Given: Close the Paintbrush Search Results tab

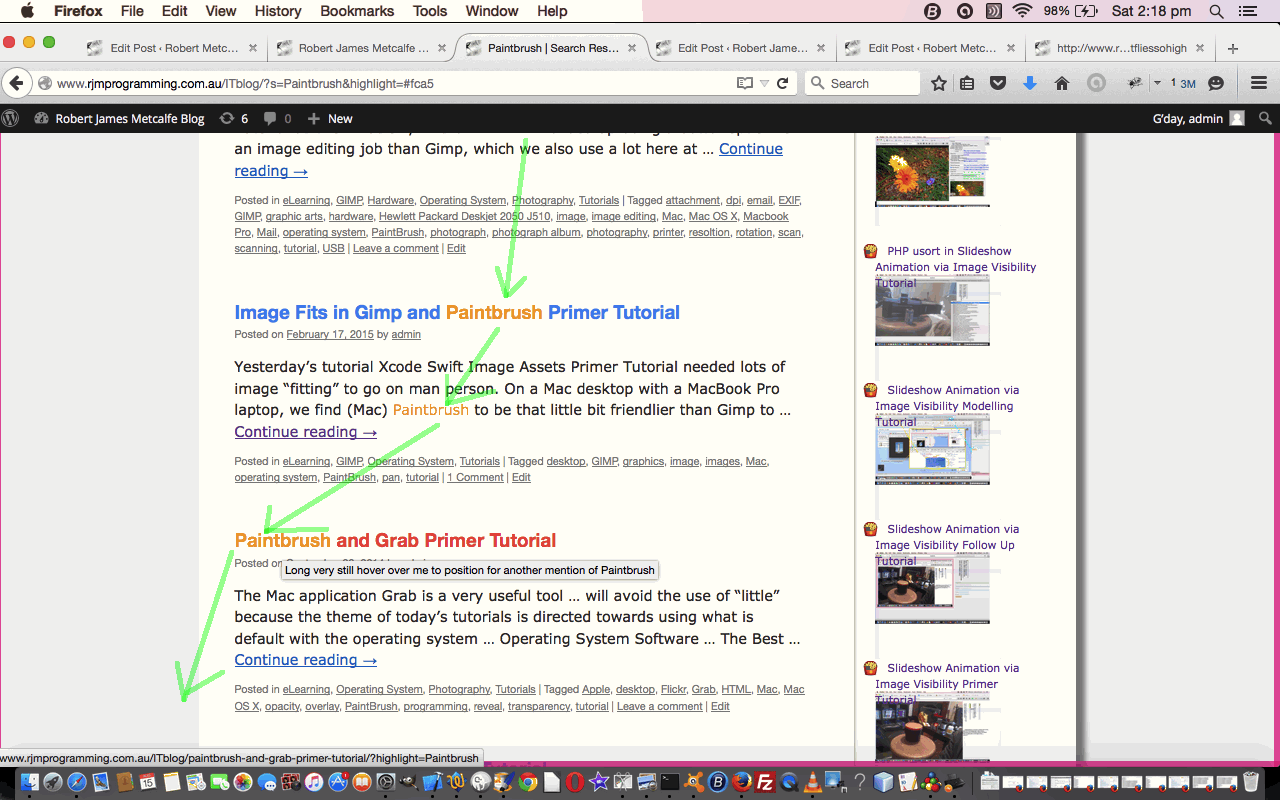Looking at the screenshot, I should [x=632, y=48].
